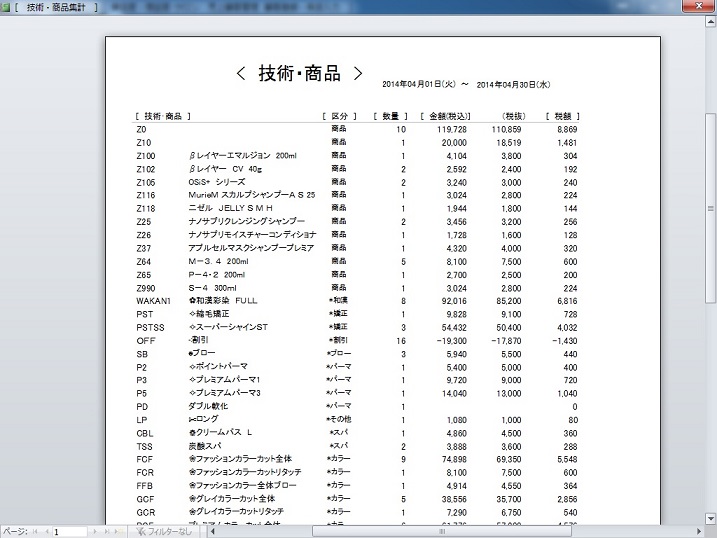Click プレミアムパーマ3 item name
Screen dimensions: 717x538
pyautogui.click(x=224, y=393)
